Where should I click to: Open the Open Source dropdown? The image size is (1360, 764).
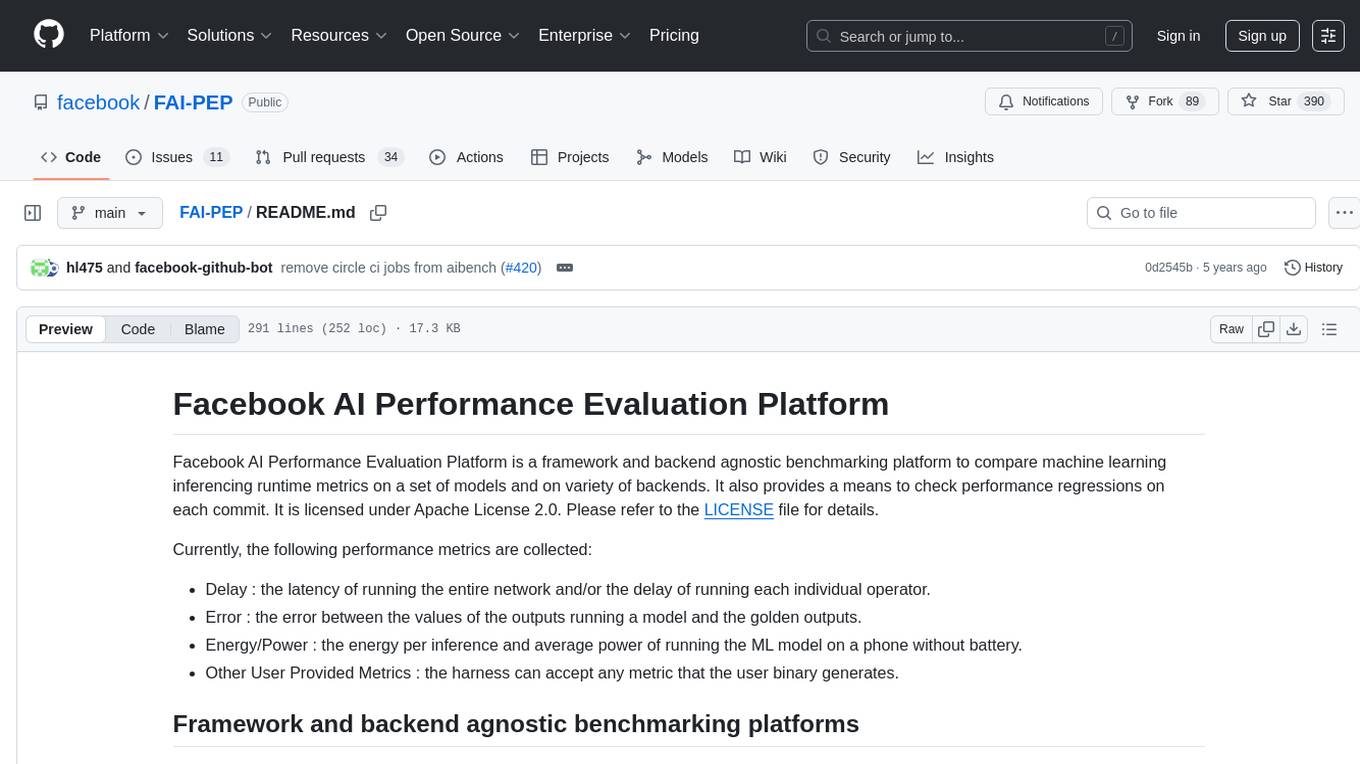(463, 35)
